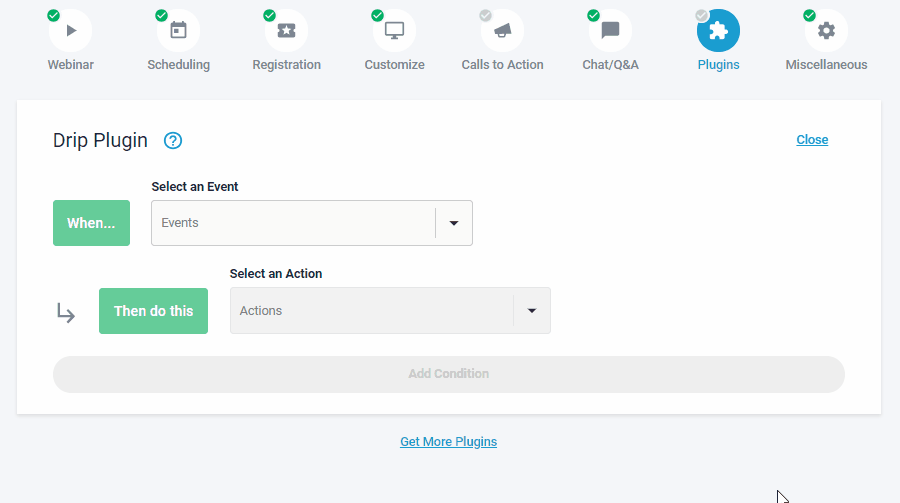Open the Webinar step play icon
This screenshot has height=503, width=900.
pyautogui.click(x=71, y=30)
